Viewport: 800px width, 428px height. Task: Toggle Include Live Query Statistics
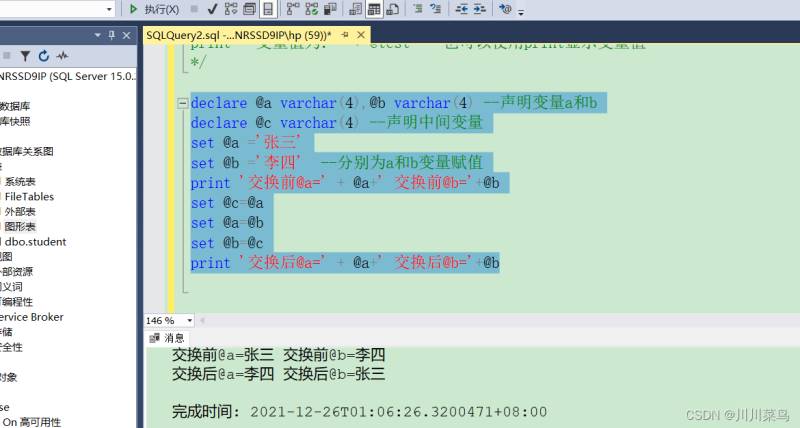point(312,9)
